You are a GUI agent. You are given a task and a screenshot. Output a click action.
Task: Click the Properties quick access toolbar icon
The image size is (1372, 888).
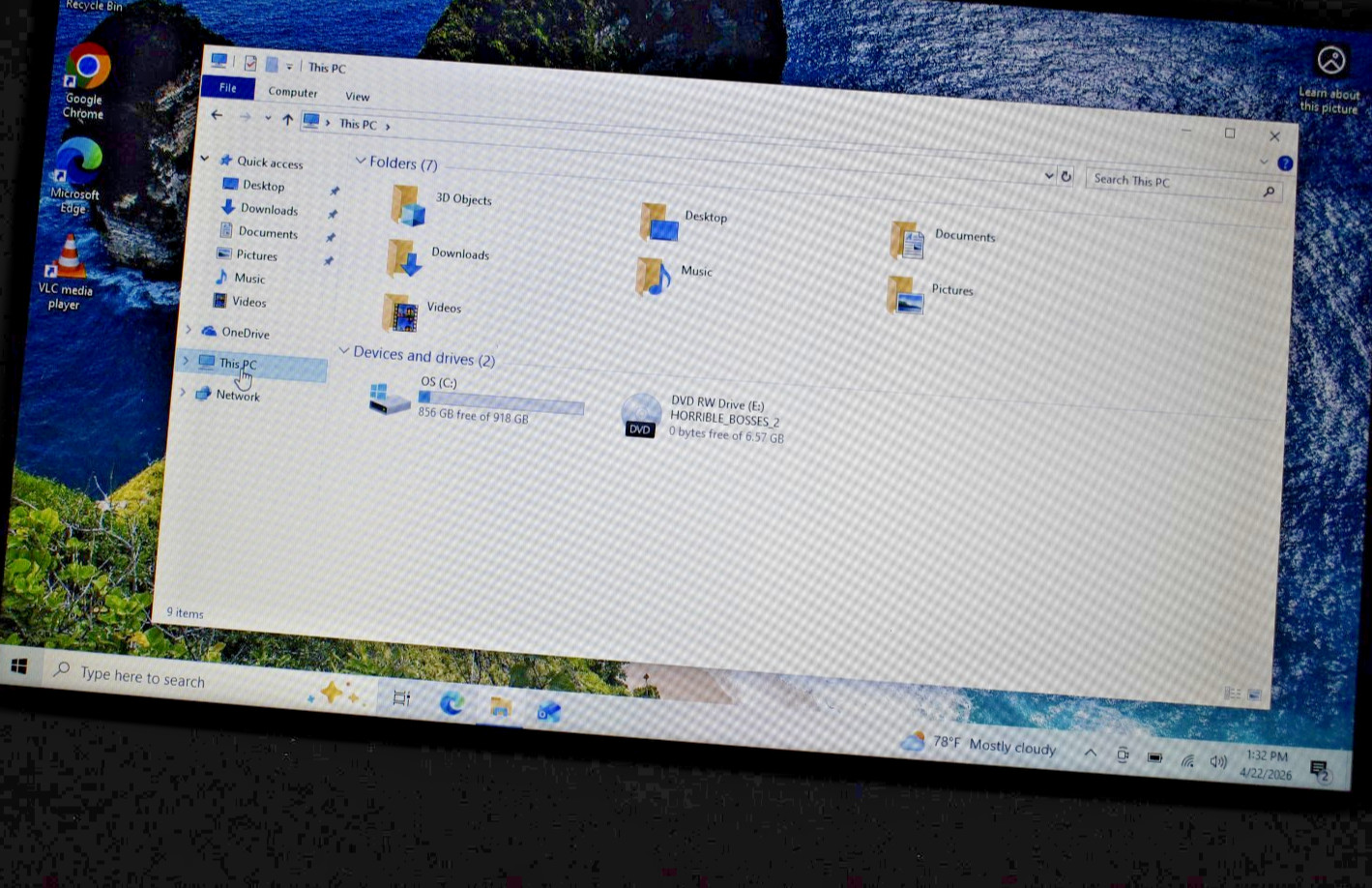[x=249, y=63]
